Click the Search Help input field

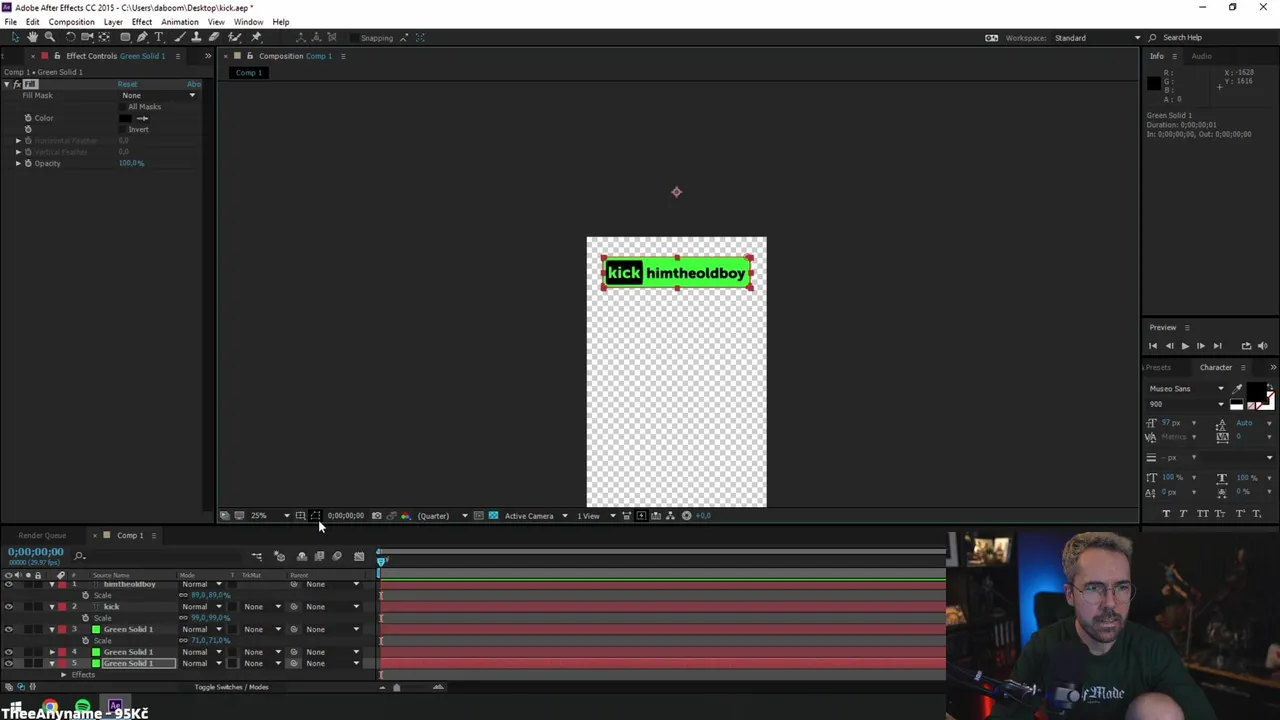coord(1216,38)
